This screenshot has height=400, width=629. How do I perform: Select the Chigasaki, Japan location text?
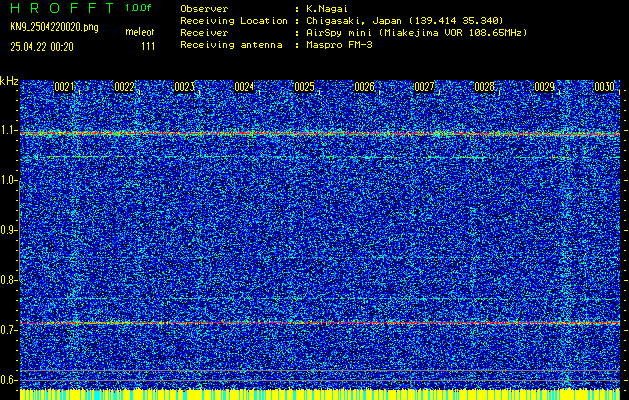pos(405,21)
